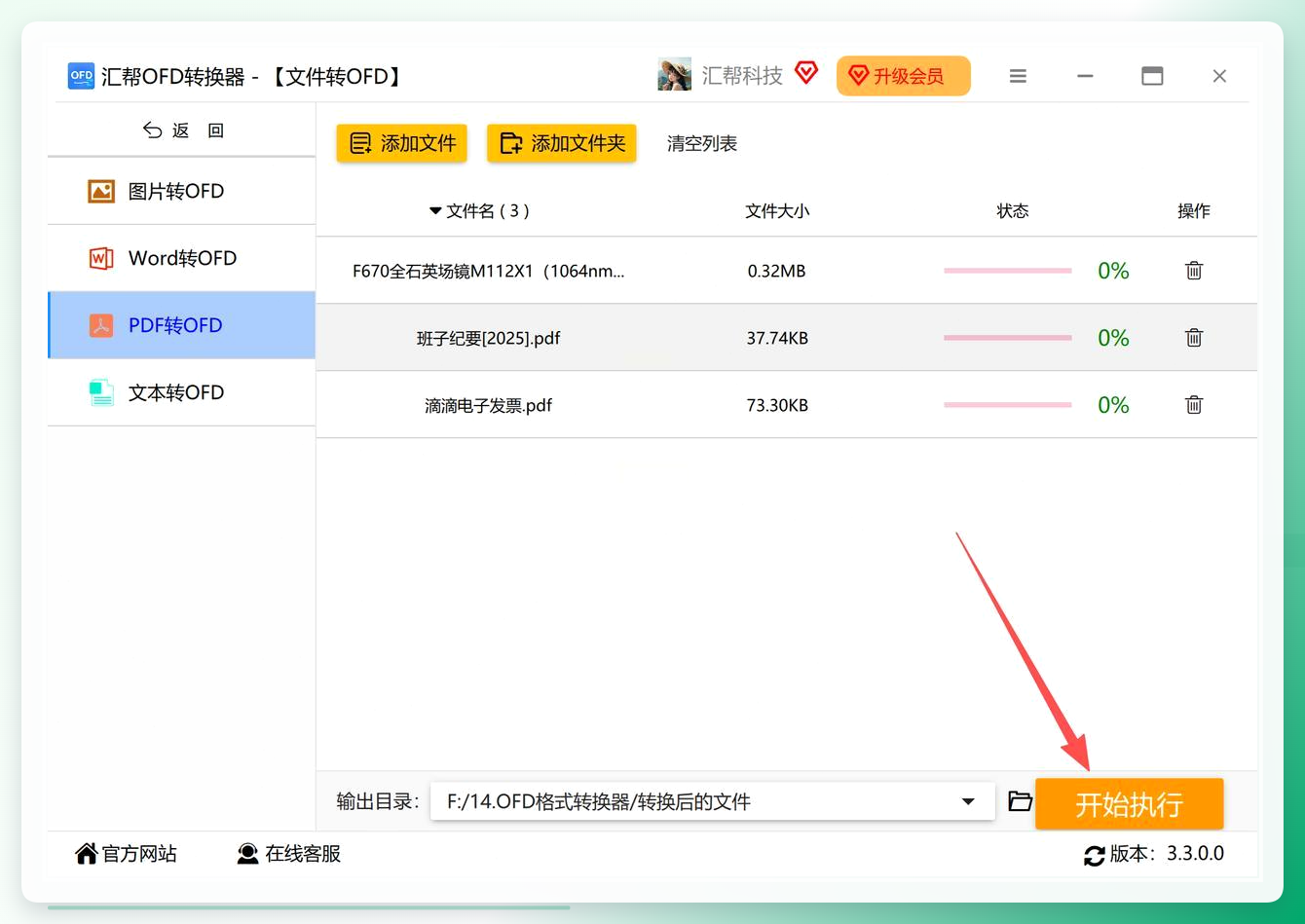
Task: Click the 文件大小 column header
Action: 777,211
